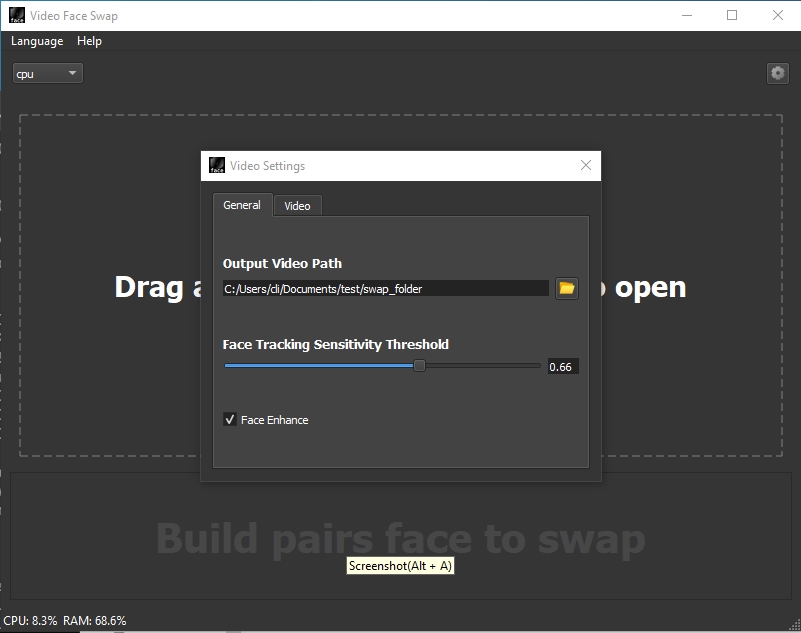Click the 0.66 threshold value box

point(562,367)
